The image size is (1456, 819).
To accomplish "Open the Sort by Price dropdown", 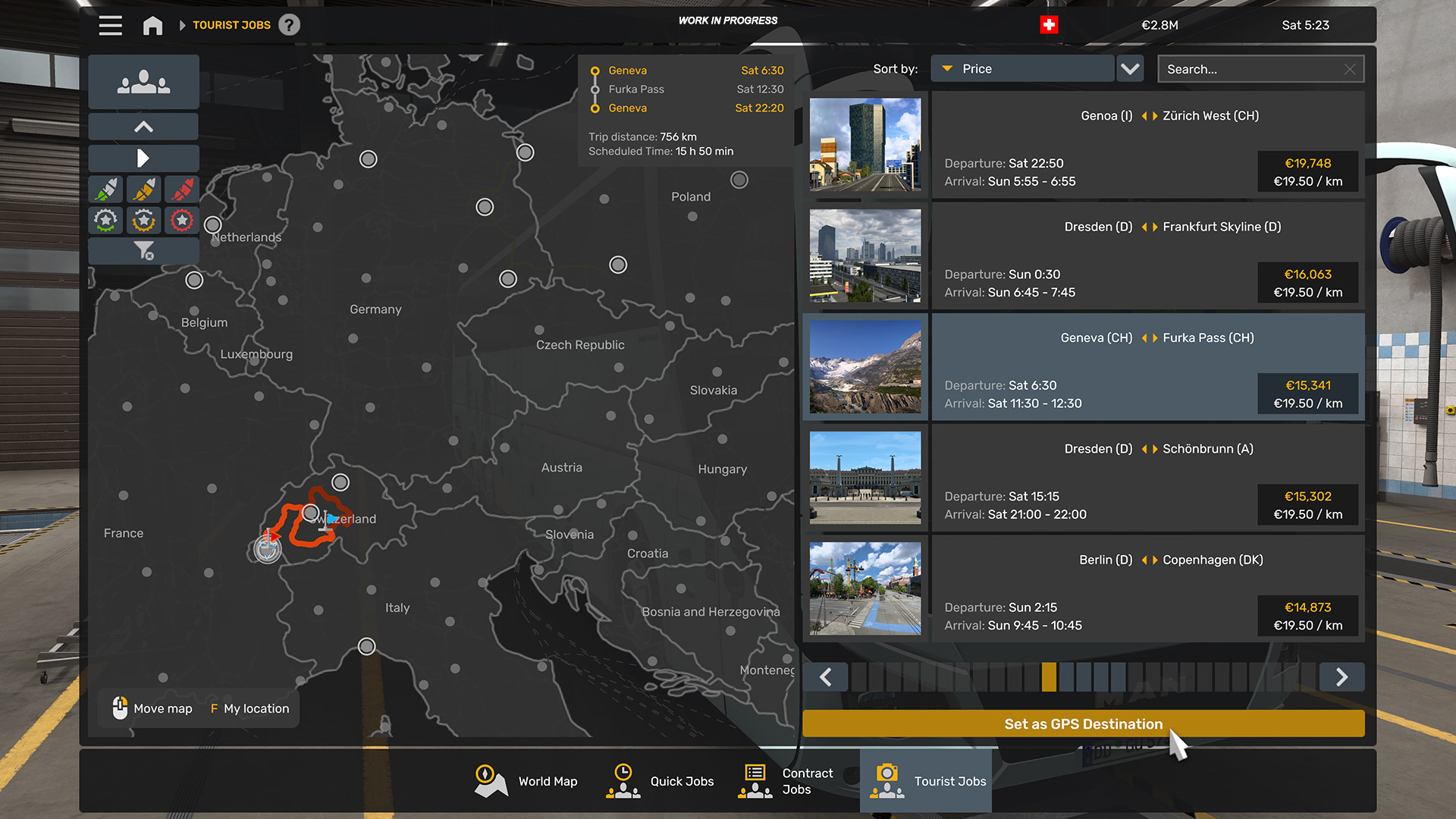I will coord(1021,69).
